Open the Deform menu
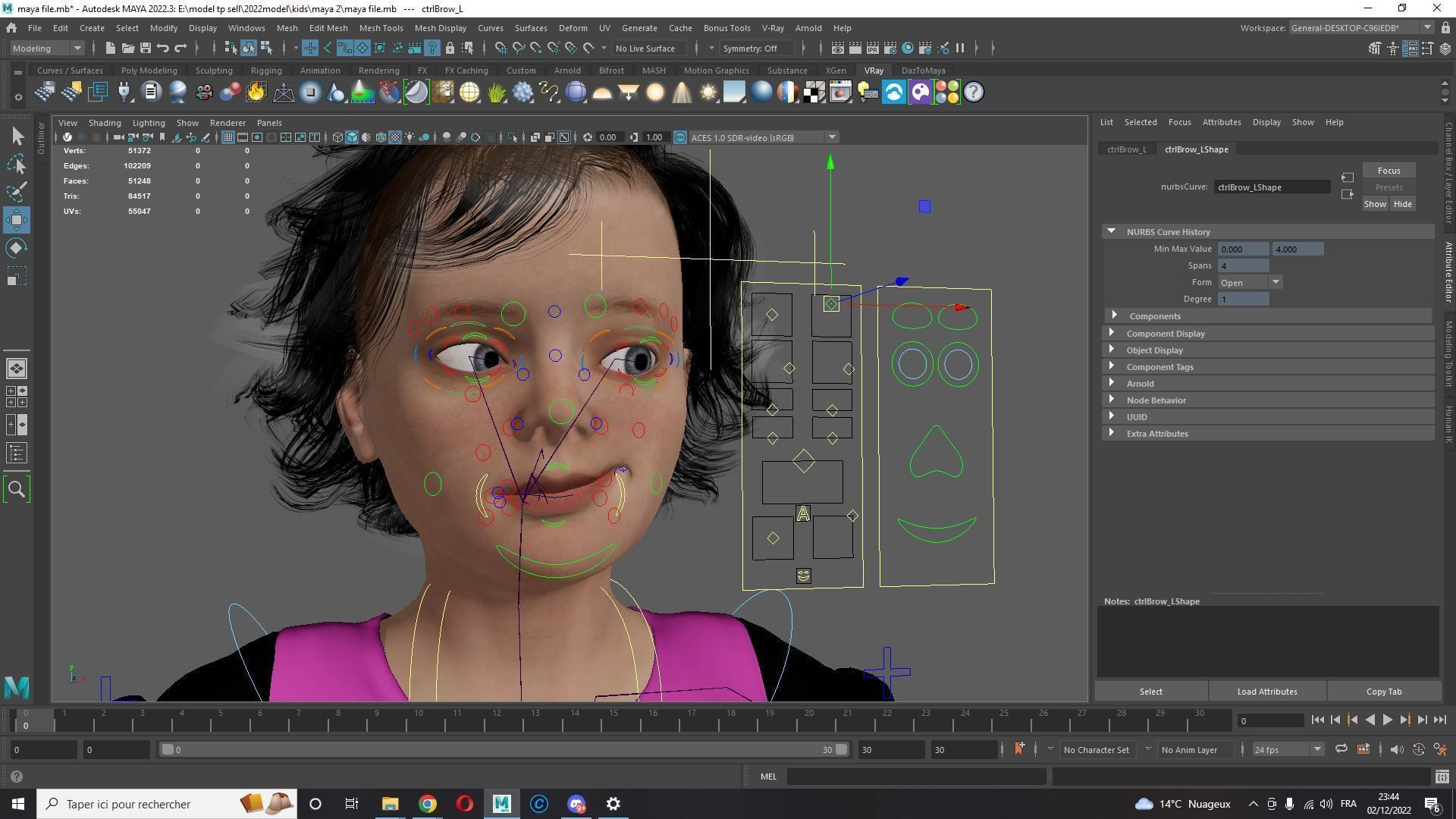This screenshot has height=819, width=1456. point(573,28)
